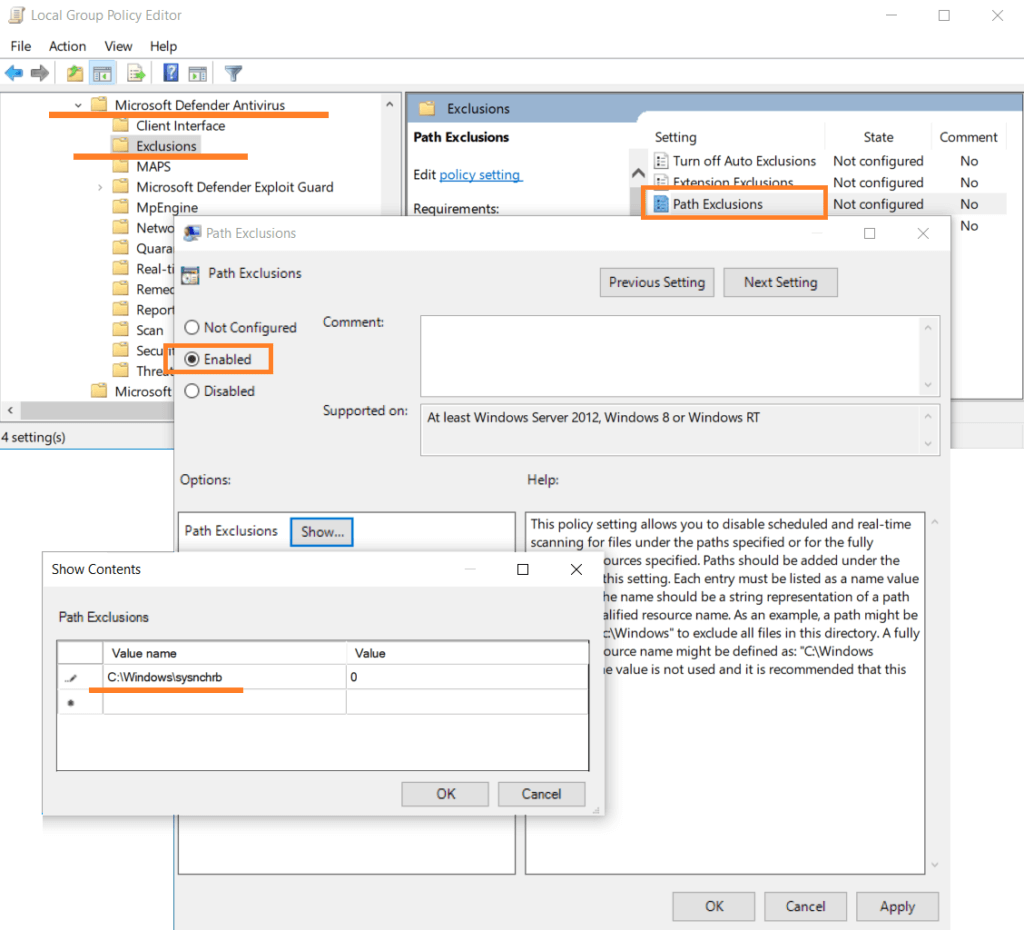Maximize the Show Contents dialog
The image size is (1024, 930).
(x=522, y=569)
